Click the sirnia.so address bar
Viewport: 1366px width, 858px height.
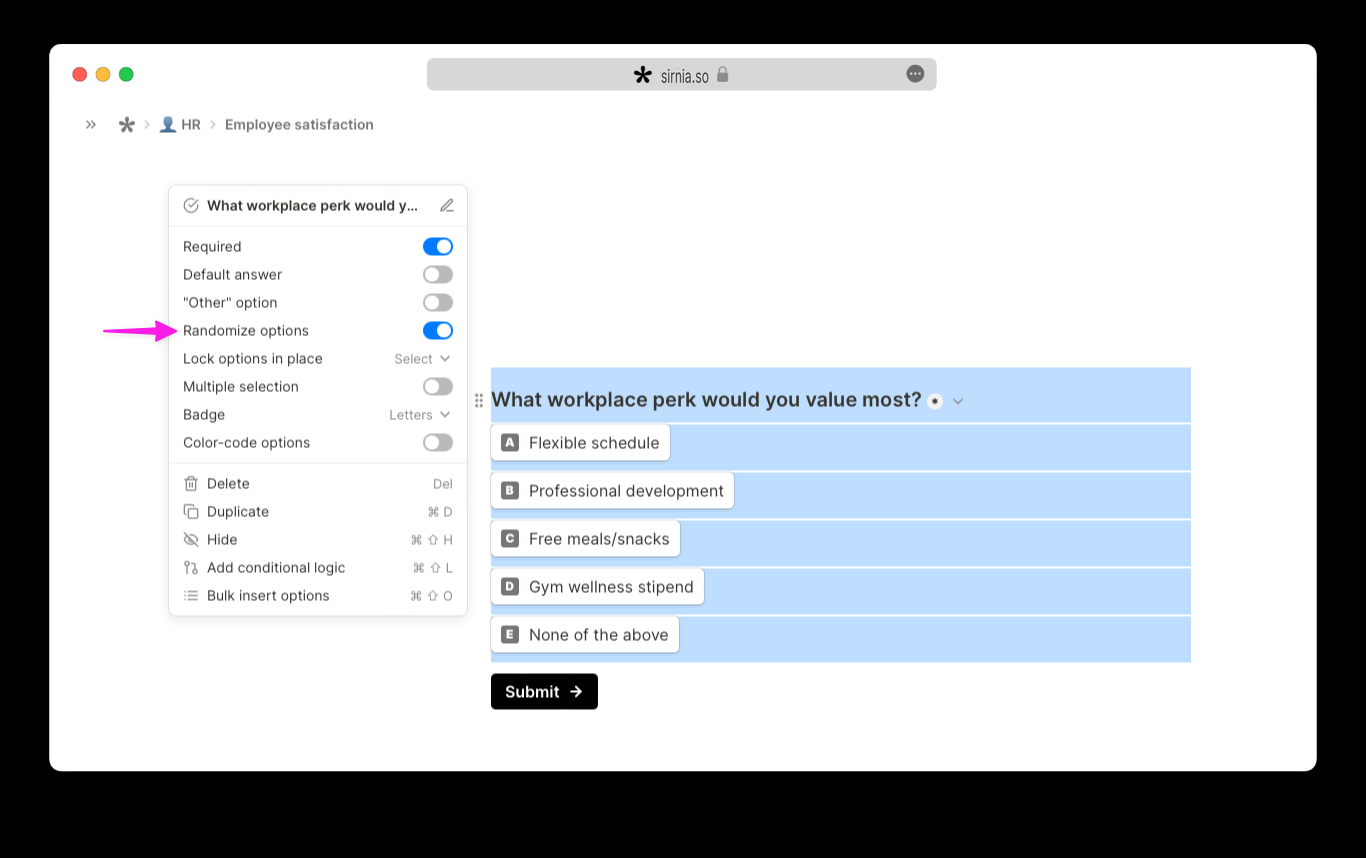pyautogui.click(x=682, y=74)
